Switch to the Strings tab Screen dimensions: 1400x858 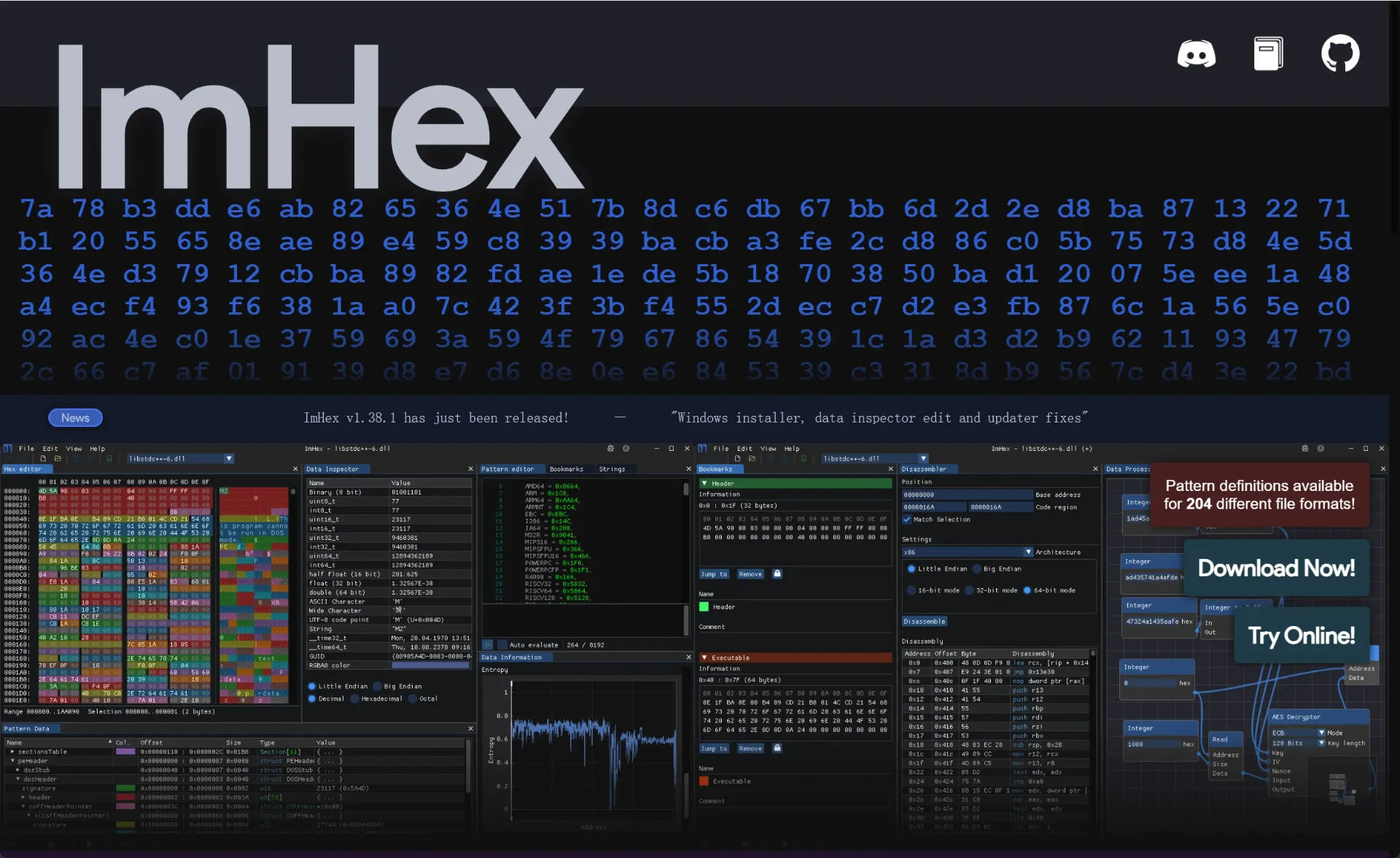pyautogui.click(x=612, y=469)
